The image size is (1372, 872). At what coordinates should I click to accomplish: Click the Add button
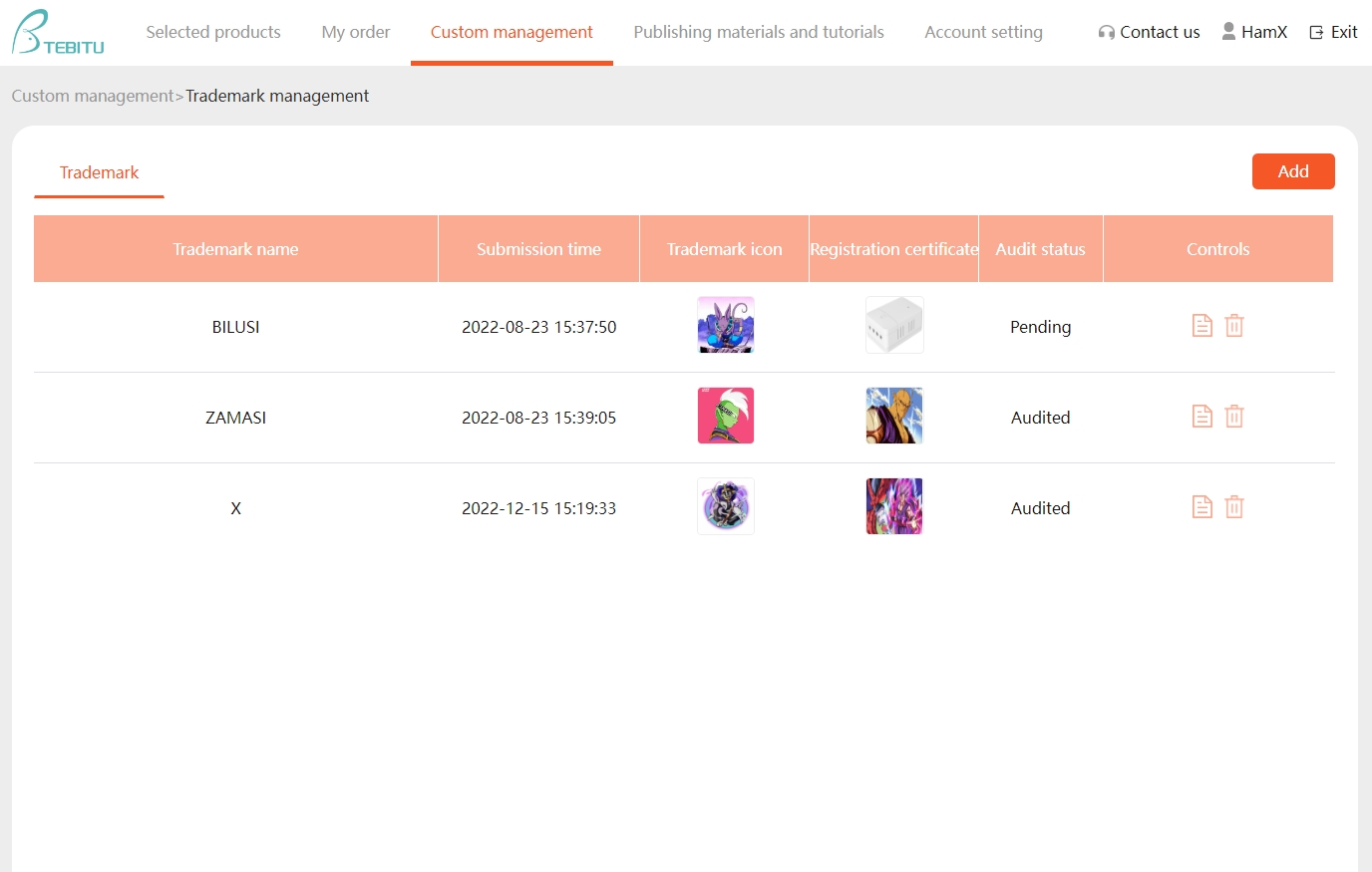1293,170
